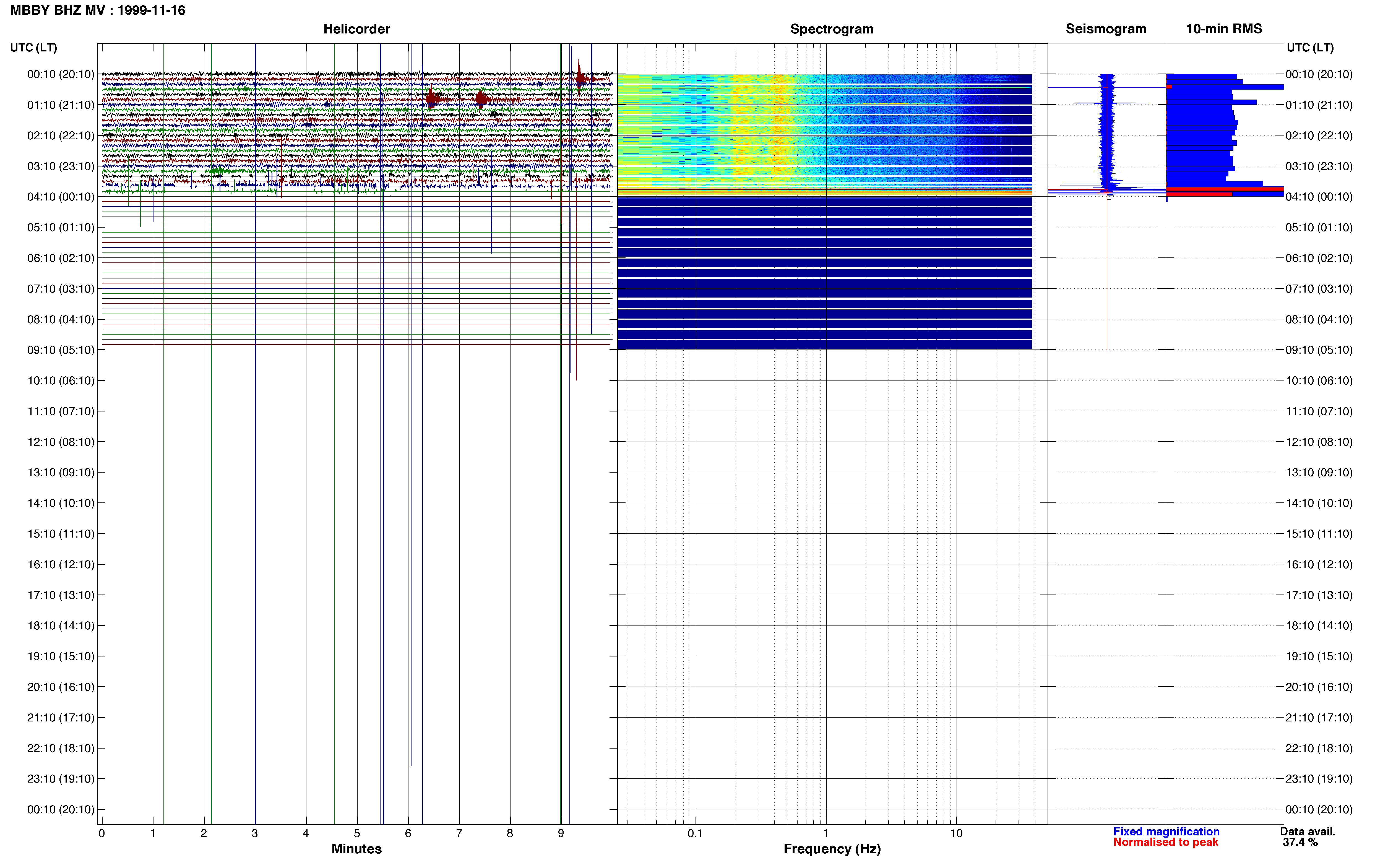Screen dimensions: 1388x868
Task: Click '07:10 (03:10)' on the helicorder time axis
Action: point(61,289)
